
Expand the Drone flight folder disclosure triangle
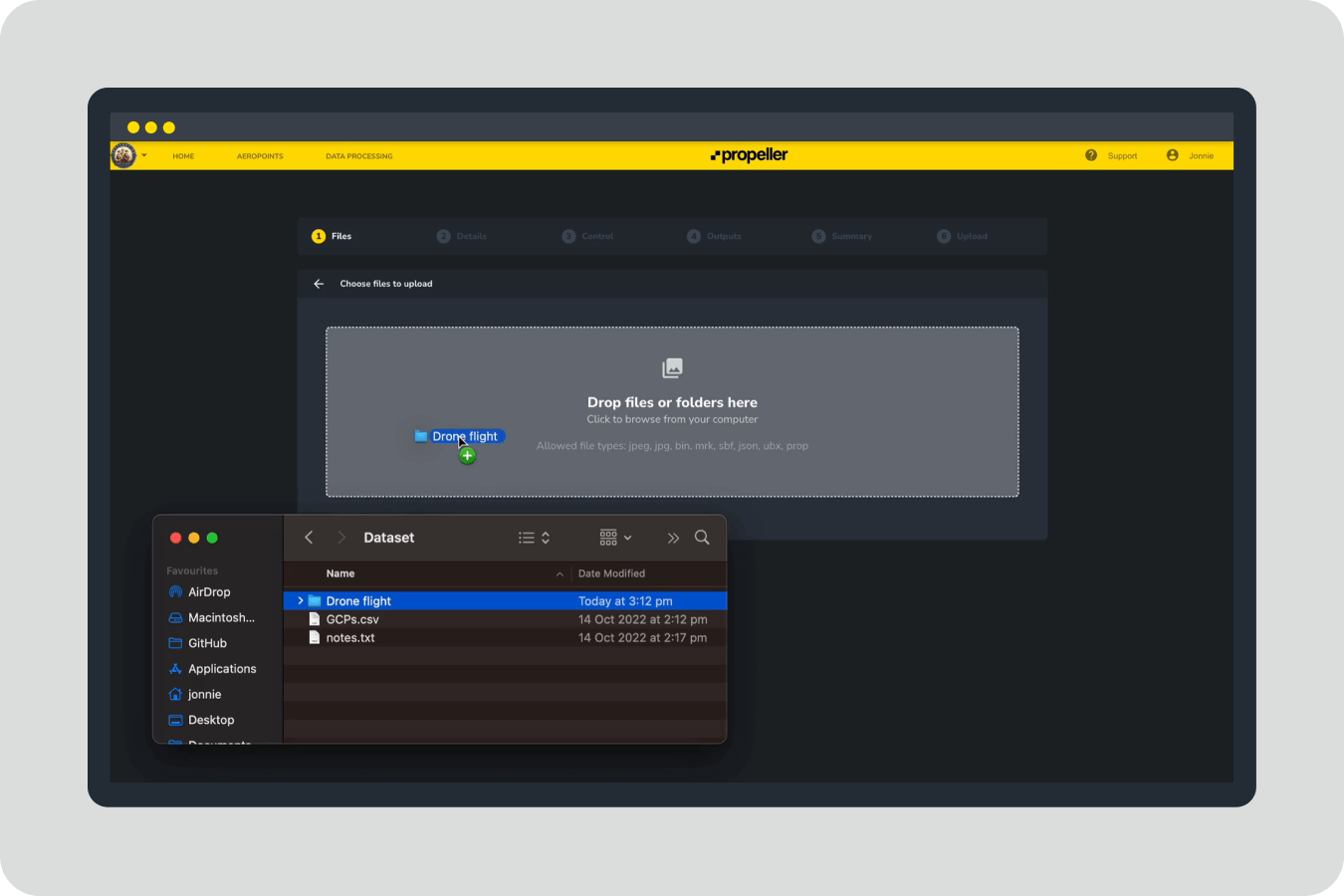300,601
